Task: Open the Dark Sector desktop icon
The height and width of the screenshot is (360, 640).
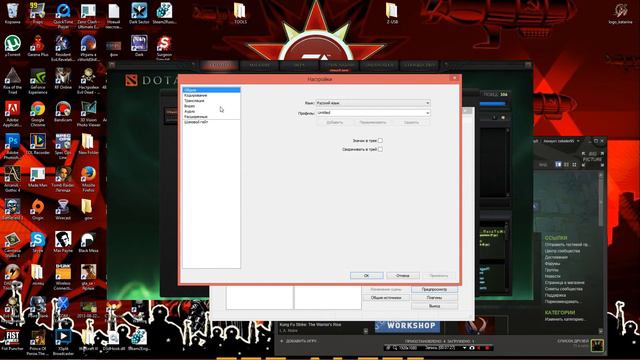Action: point(139,13)
